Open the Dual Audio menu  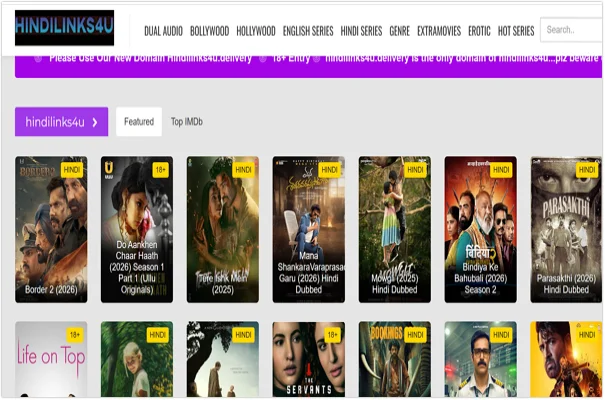point(163,31)
